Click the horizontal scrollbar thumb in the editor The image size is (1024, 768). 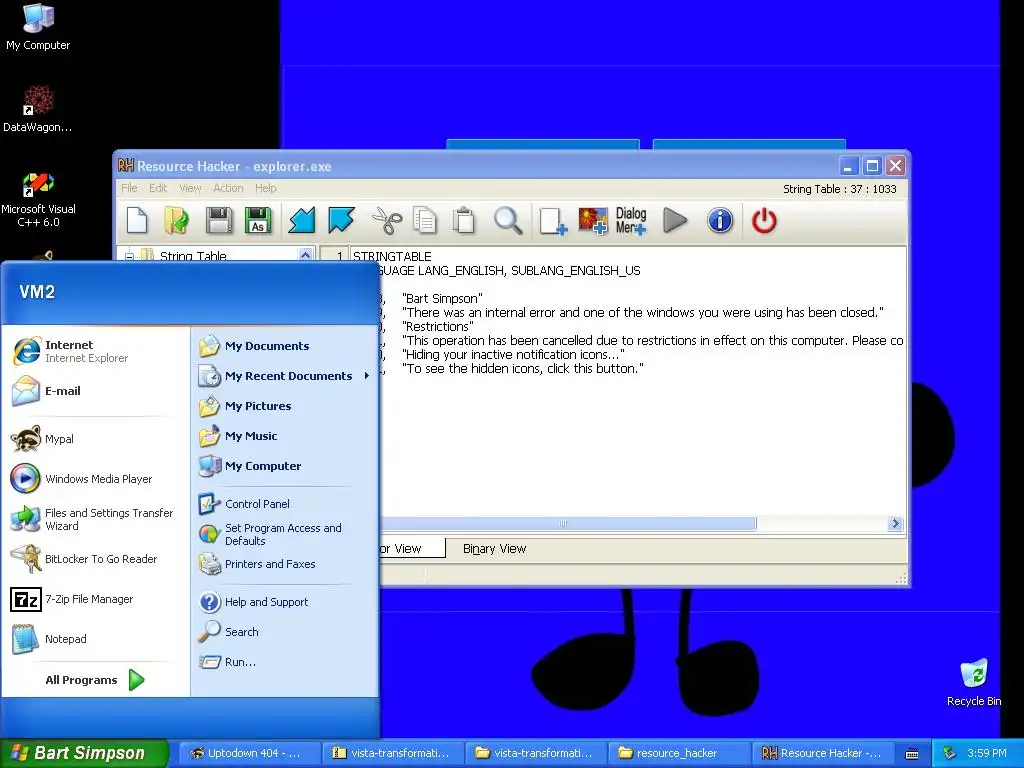pos(568,524)
